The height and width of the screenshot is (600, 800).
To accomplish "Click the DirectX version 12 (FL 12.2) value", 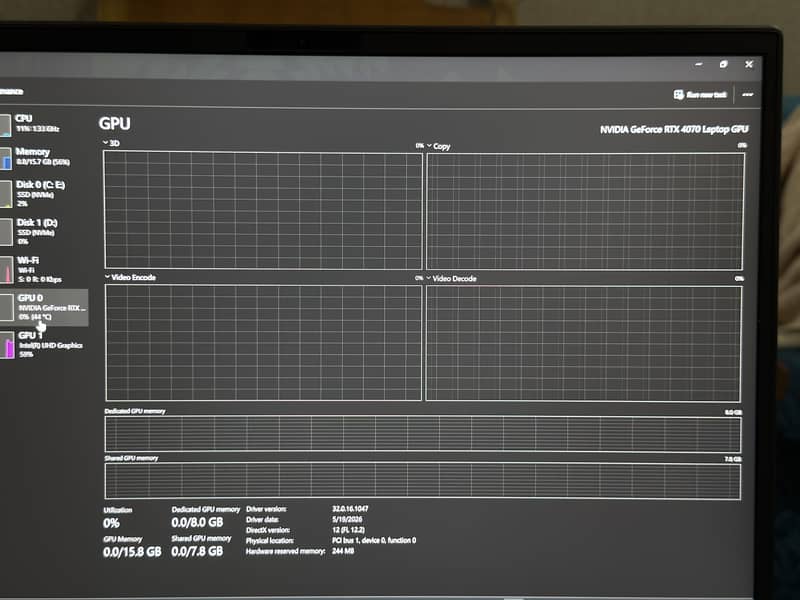I will coord(348,530).
